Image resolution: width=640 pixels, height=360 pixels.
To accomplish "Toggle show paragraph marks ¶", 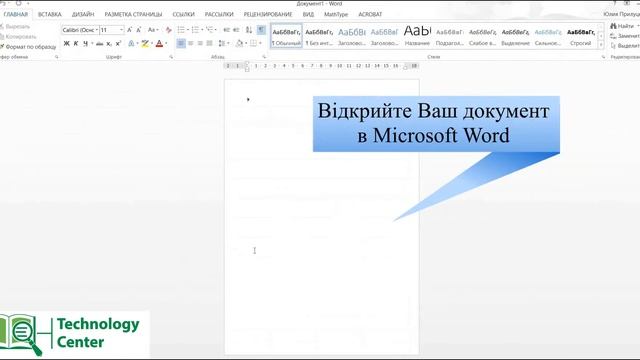I will click(261, 30).
